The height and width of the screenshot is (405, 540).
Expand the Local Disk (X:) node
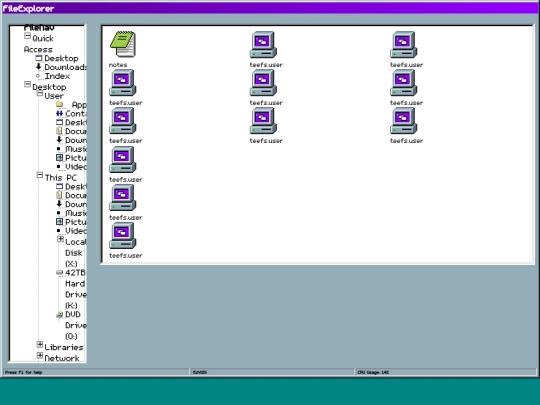pos(61,239)
